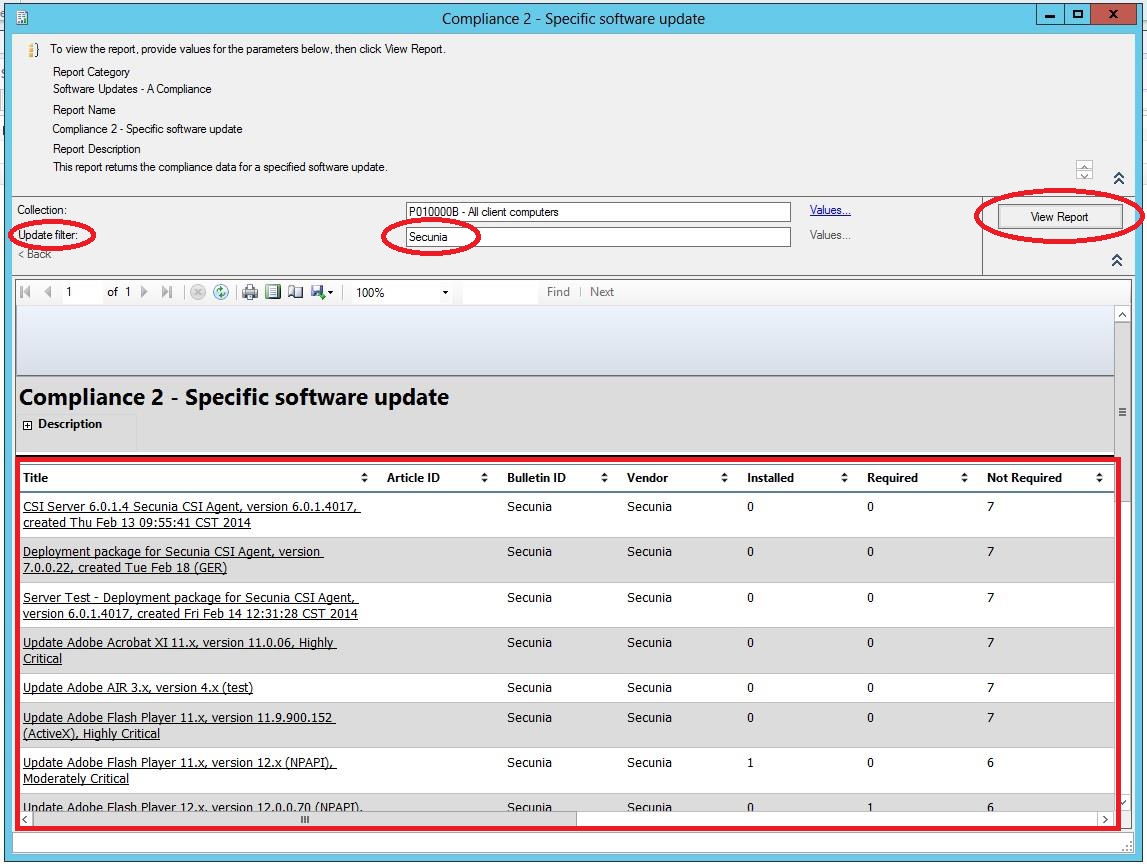The height and width of the screenshot is (867, 1147).
Task: Print the report
Action: (250, 292)
